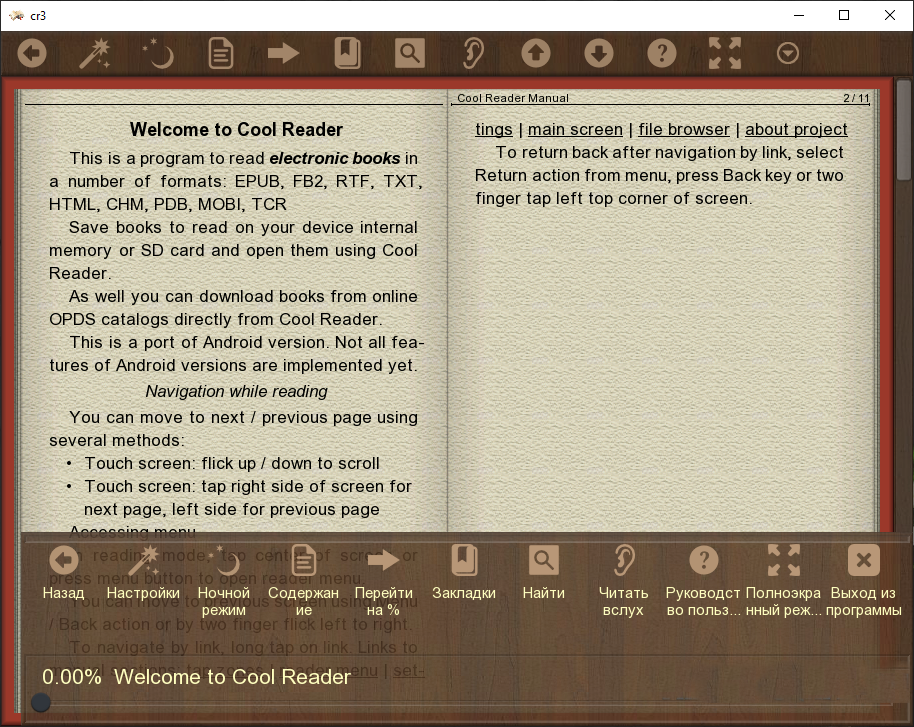Follow the 'tings' link on right page
914x727 pixels.
pyautogui.click(x=494, y=129)
